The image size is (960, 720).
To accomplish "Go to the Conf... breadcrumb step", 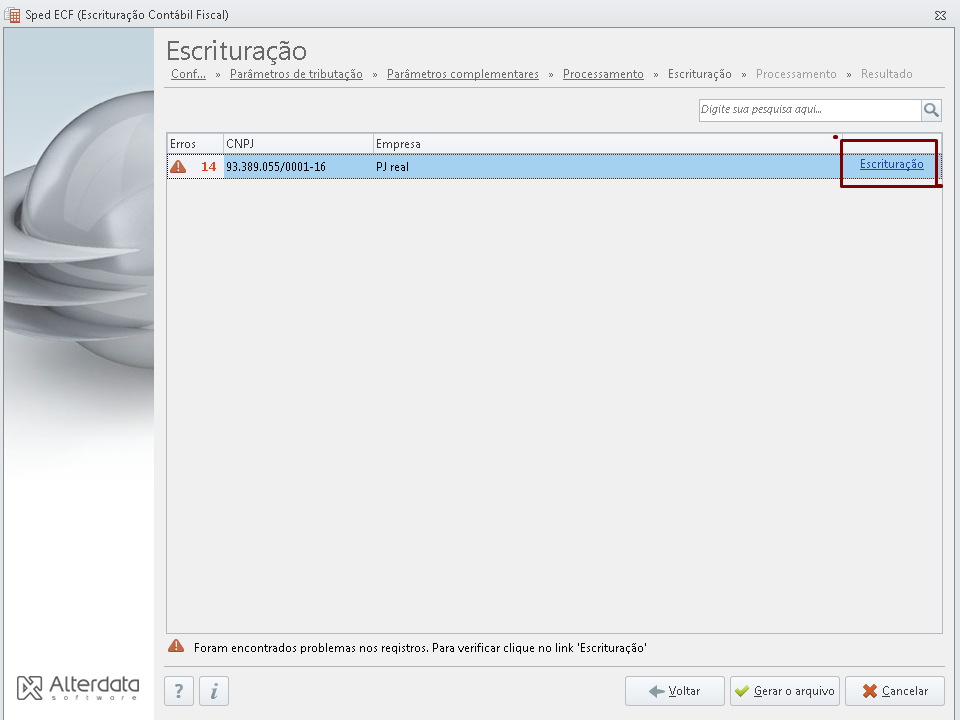I will [189, 74].
